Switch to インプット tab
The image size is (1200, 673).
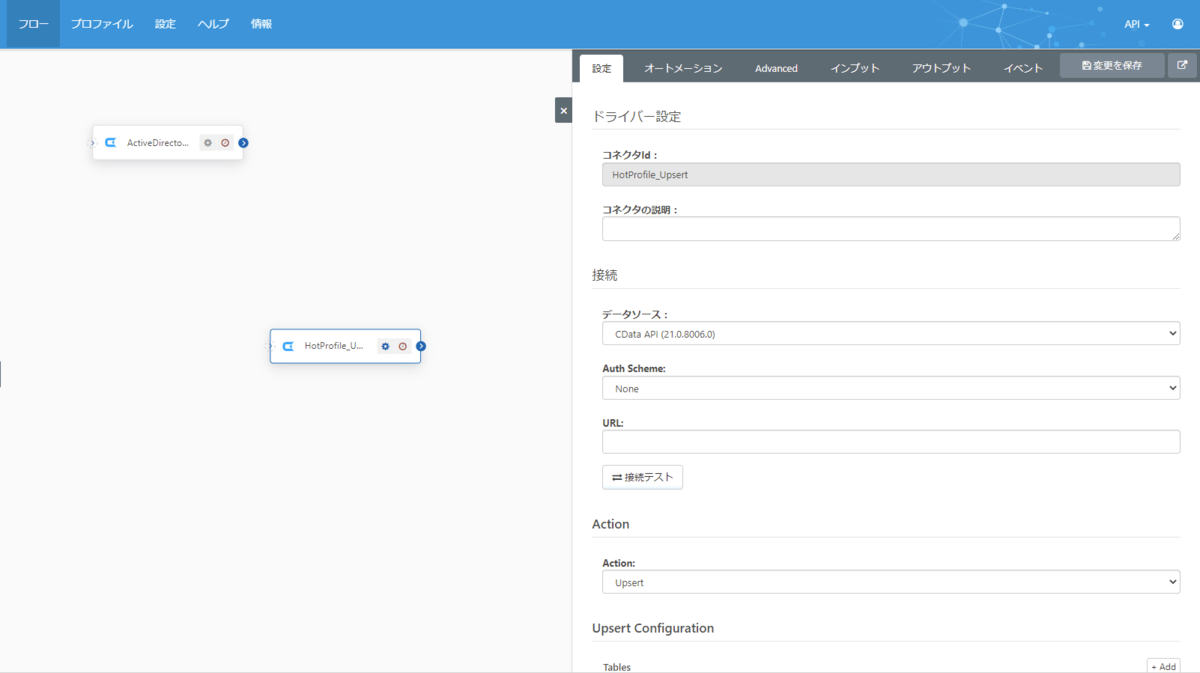pyautogui.click(x=855, y=68)
